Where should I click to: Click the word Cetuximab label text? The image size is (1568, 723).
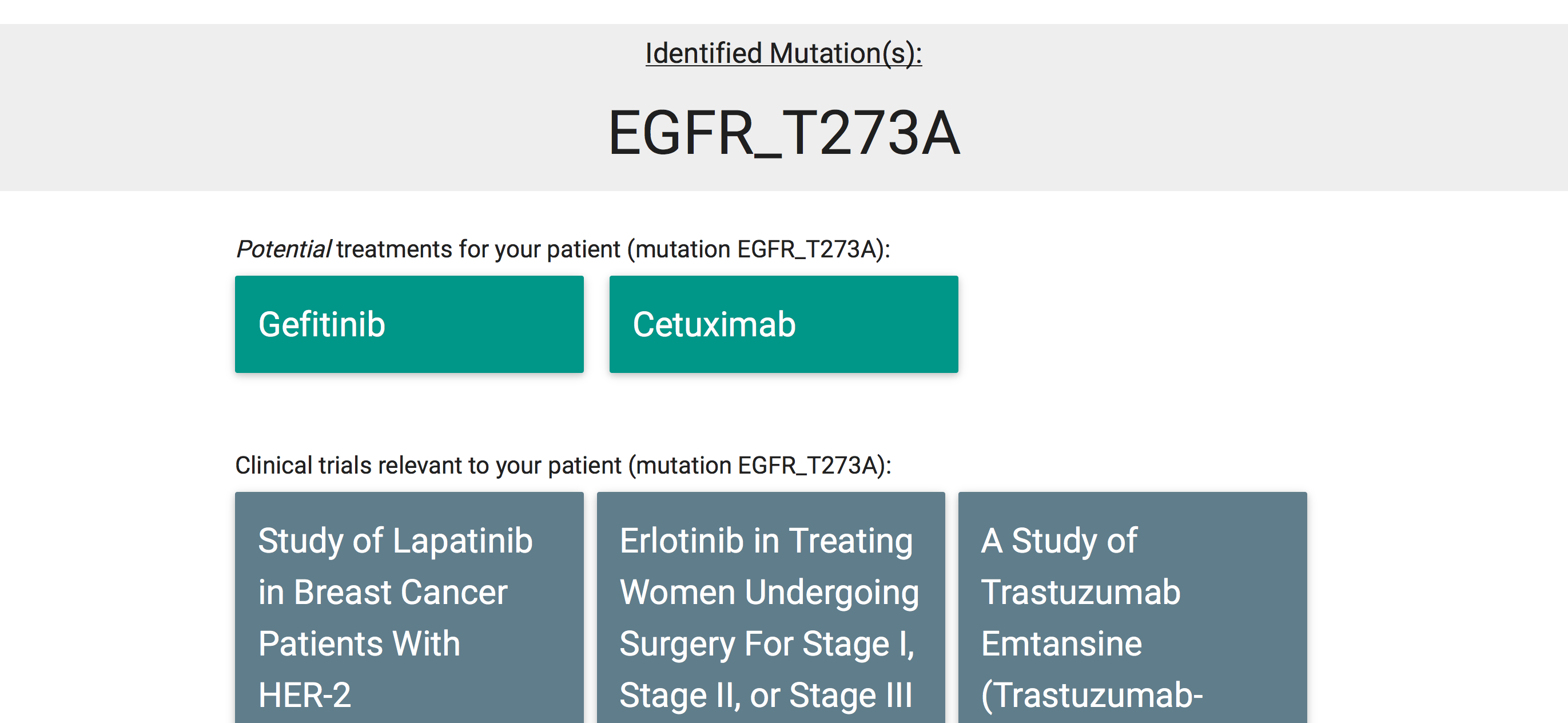[714, 324]
